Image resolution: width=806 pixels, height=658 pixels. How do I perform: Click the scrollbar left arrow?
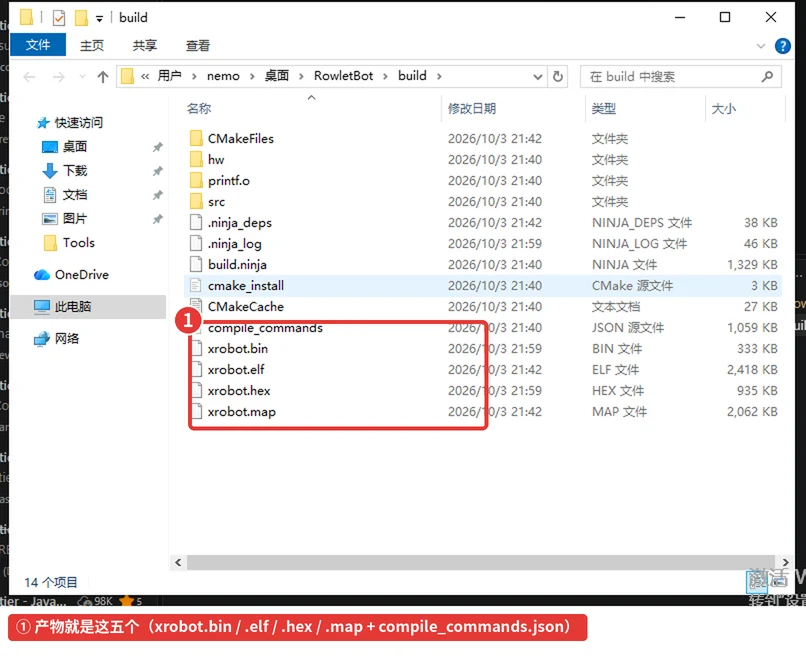(178, 562)
